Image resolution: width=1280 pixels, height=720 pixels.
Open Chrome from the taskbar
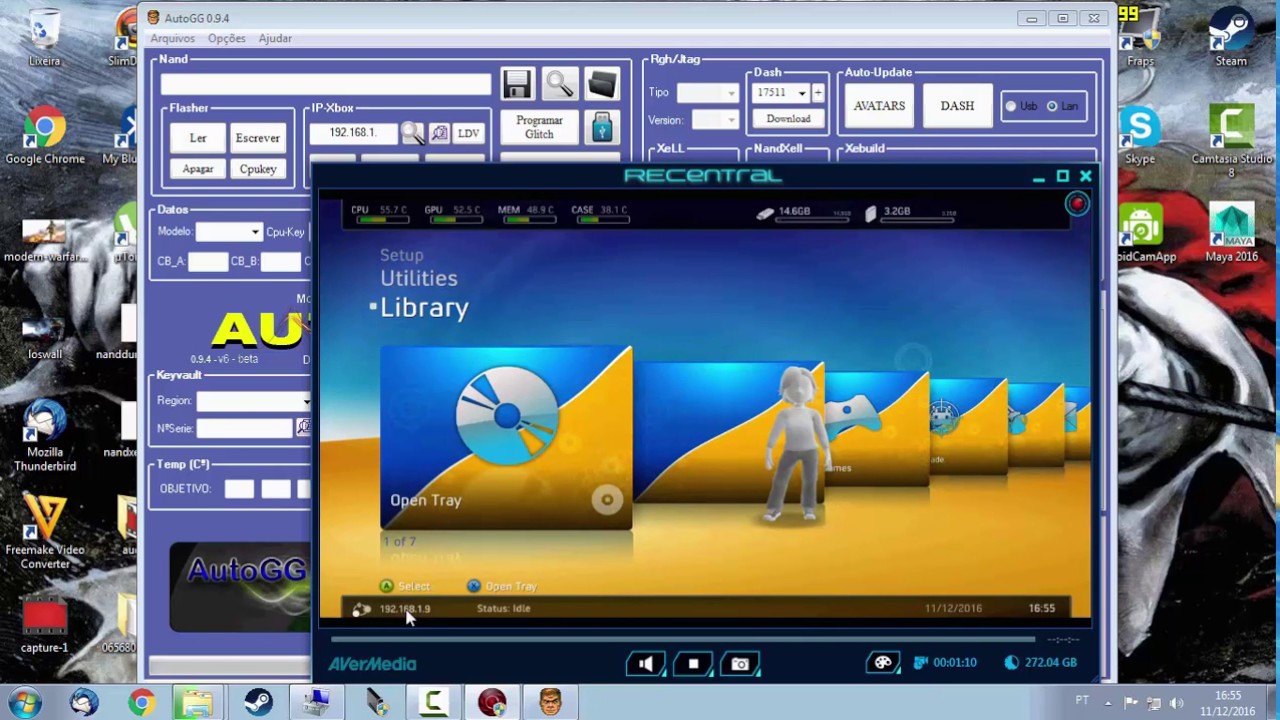coord(141,702)
